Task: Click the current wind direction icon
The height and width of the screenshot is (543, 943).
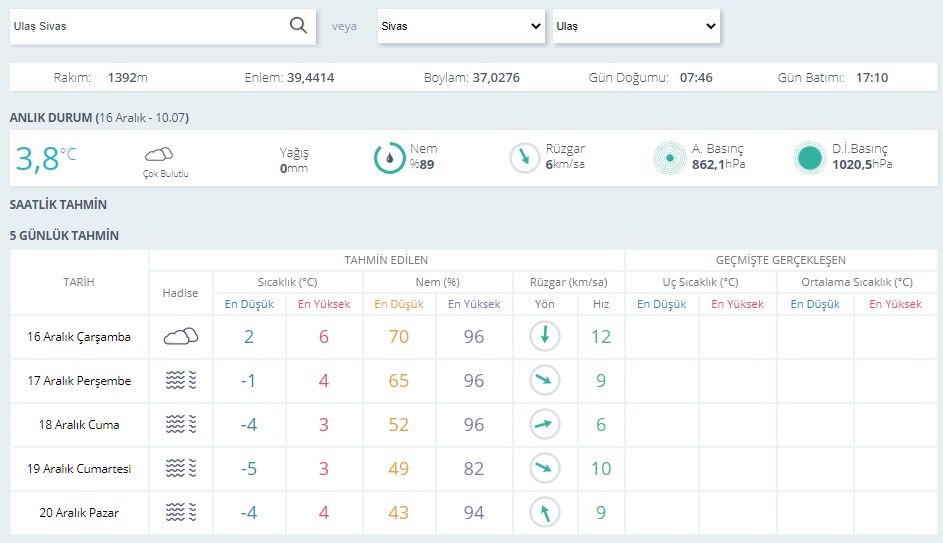Action: tap(524, 158)
